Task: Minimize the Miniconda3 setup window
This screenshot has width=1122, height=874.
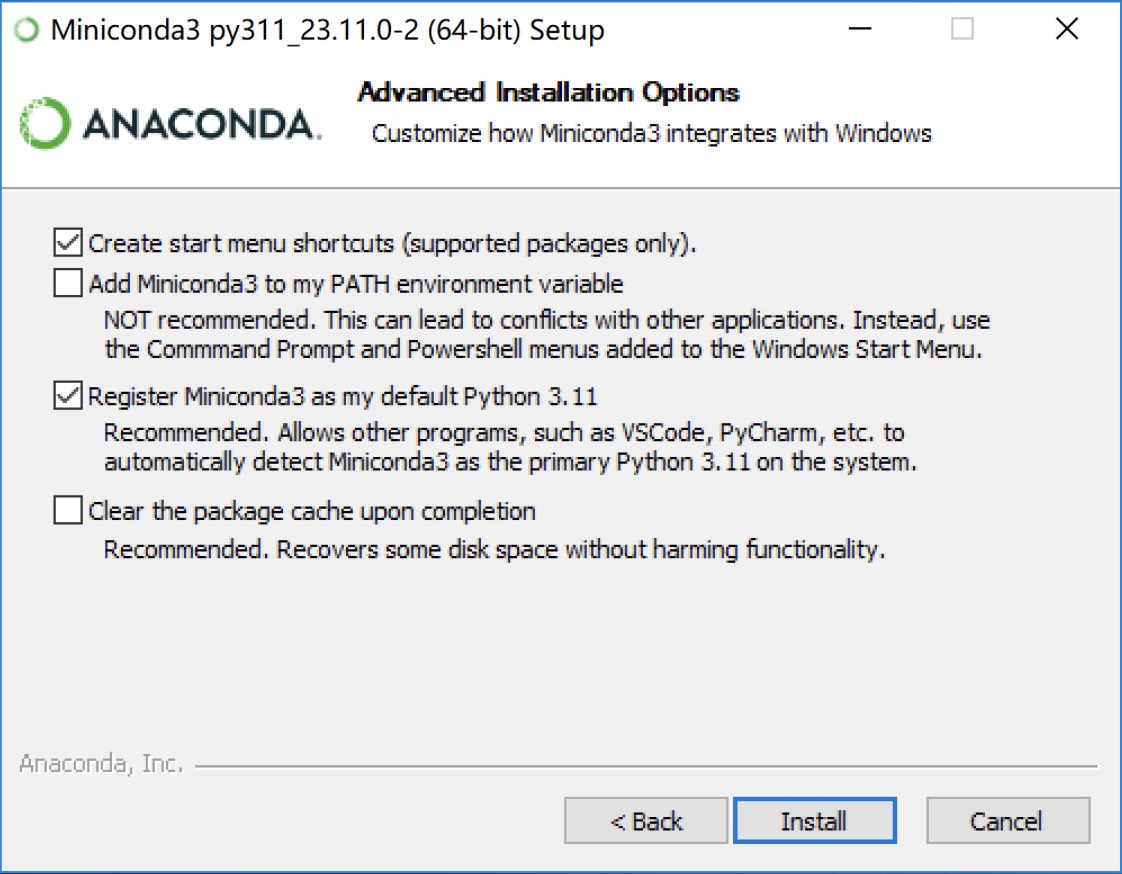Action: [859, 29]
